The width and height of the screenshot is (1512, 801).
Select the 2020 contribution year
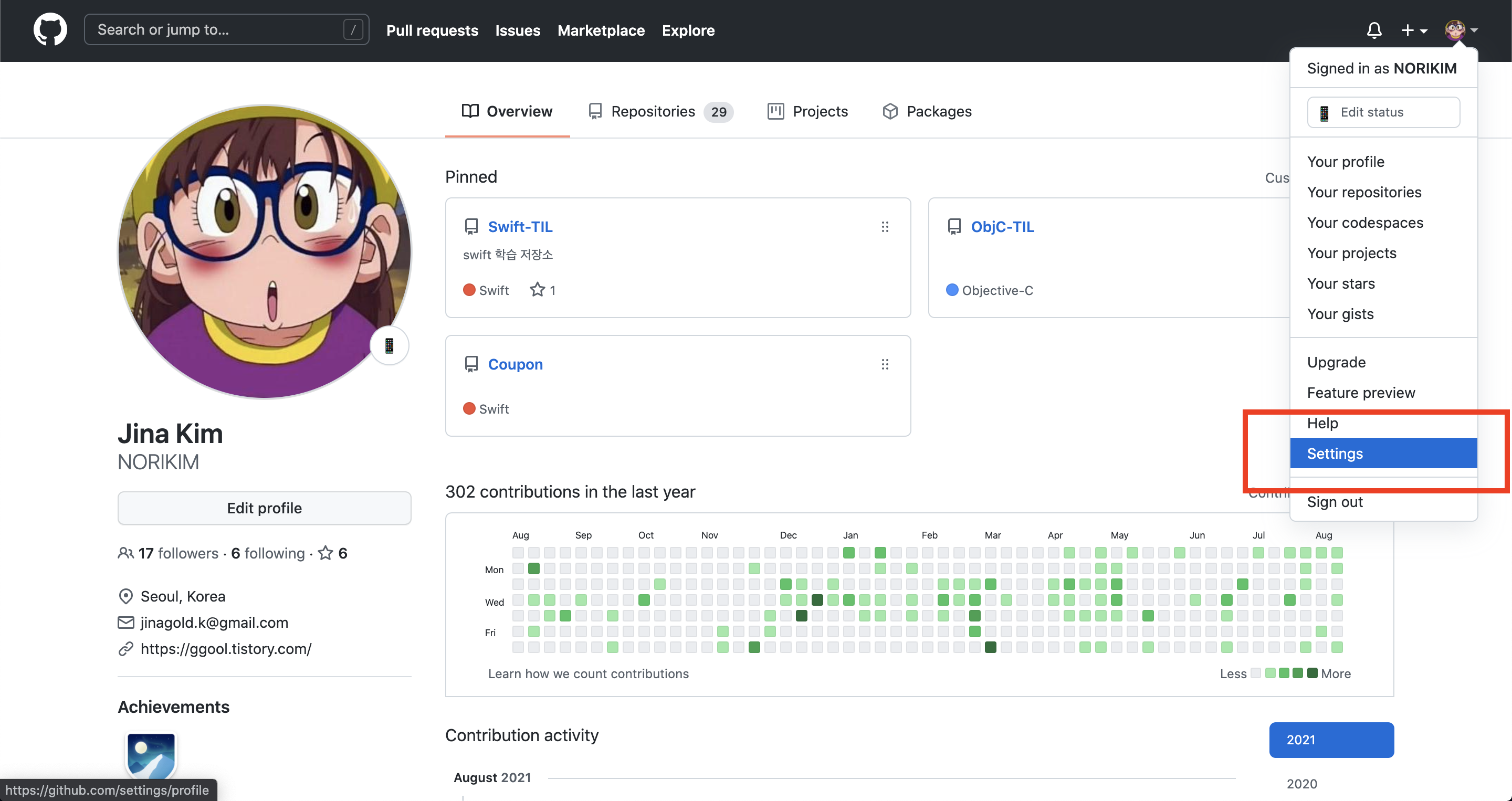point(1301,783)
